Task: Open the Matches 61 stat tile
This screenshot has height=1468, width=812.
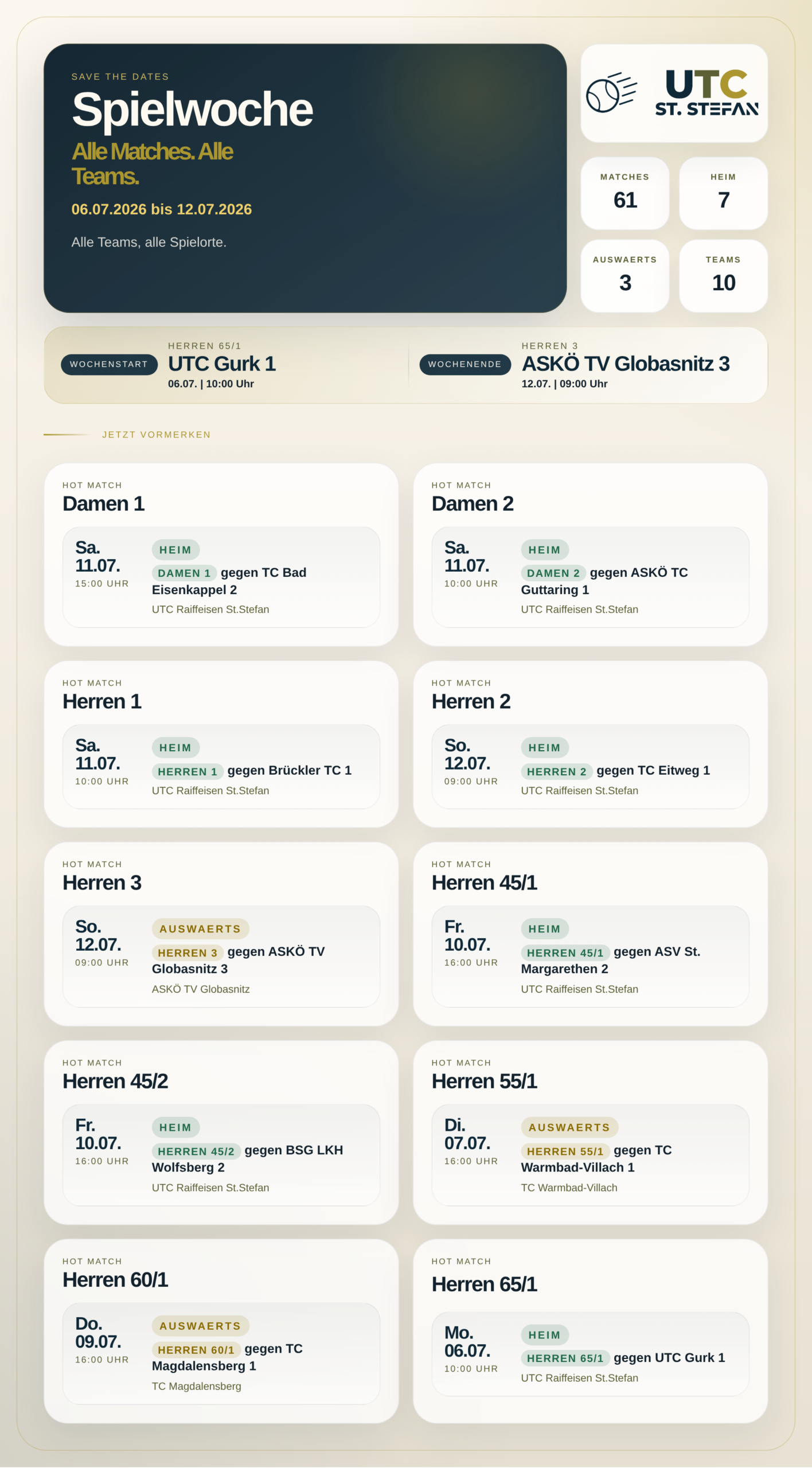Action: (x=624, y=193)
